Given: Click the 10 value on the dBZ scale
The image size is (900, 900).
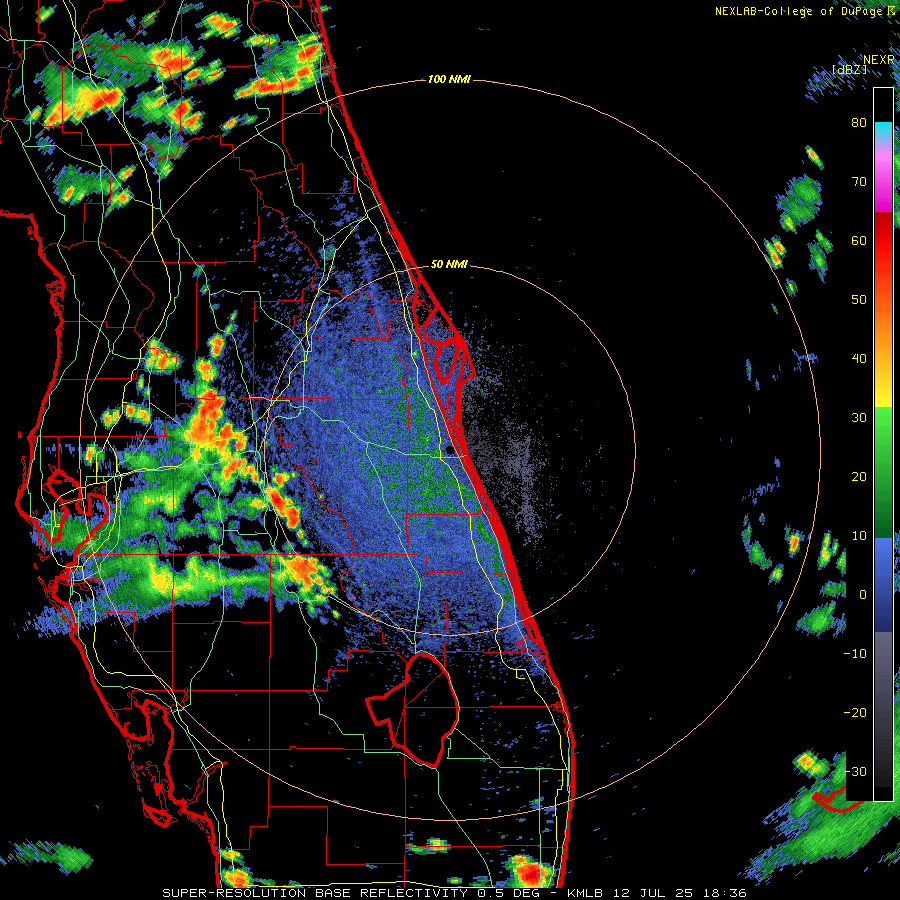Looking at the screenshot, I should (x=859, y=536).
